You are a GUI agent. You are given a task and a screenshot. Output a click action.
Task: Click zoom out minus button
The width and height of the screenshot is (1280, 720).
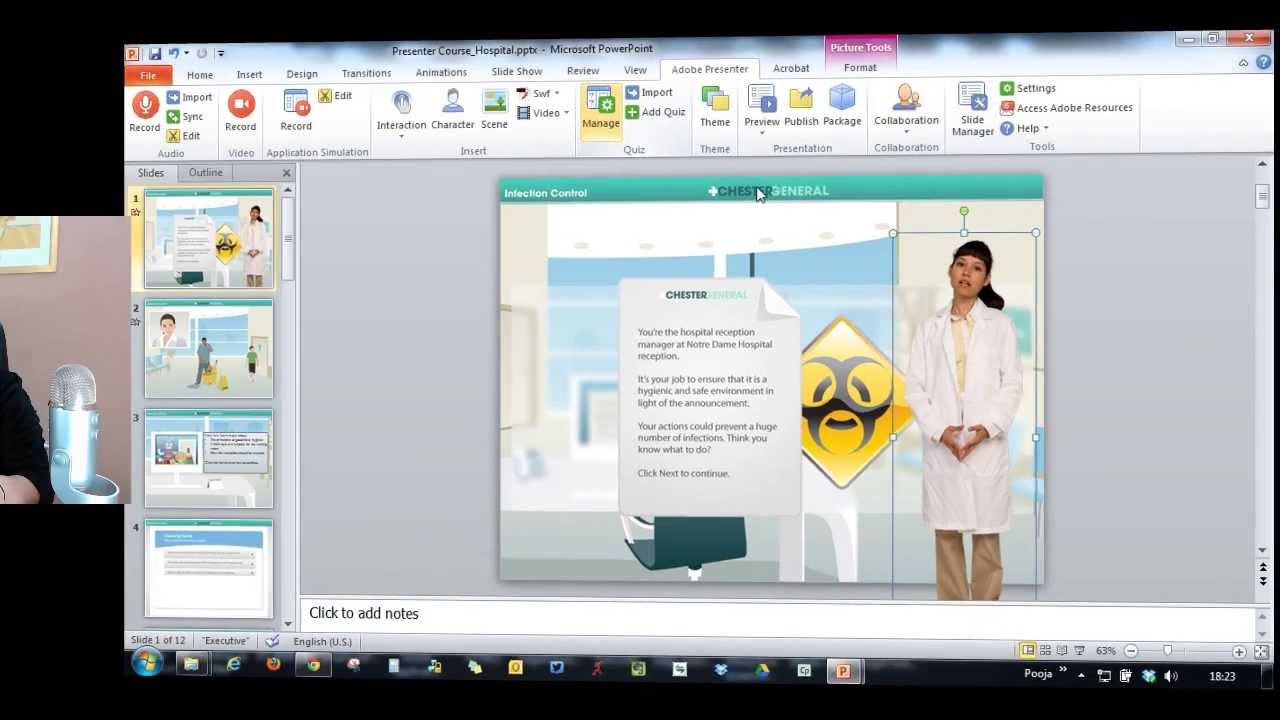coord(1131,652)
